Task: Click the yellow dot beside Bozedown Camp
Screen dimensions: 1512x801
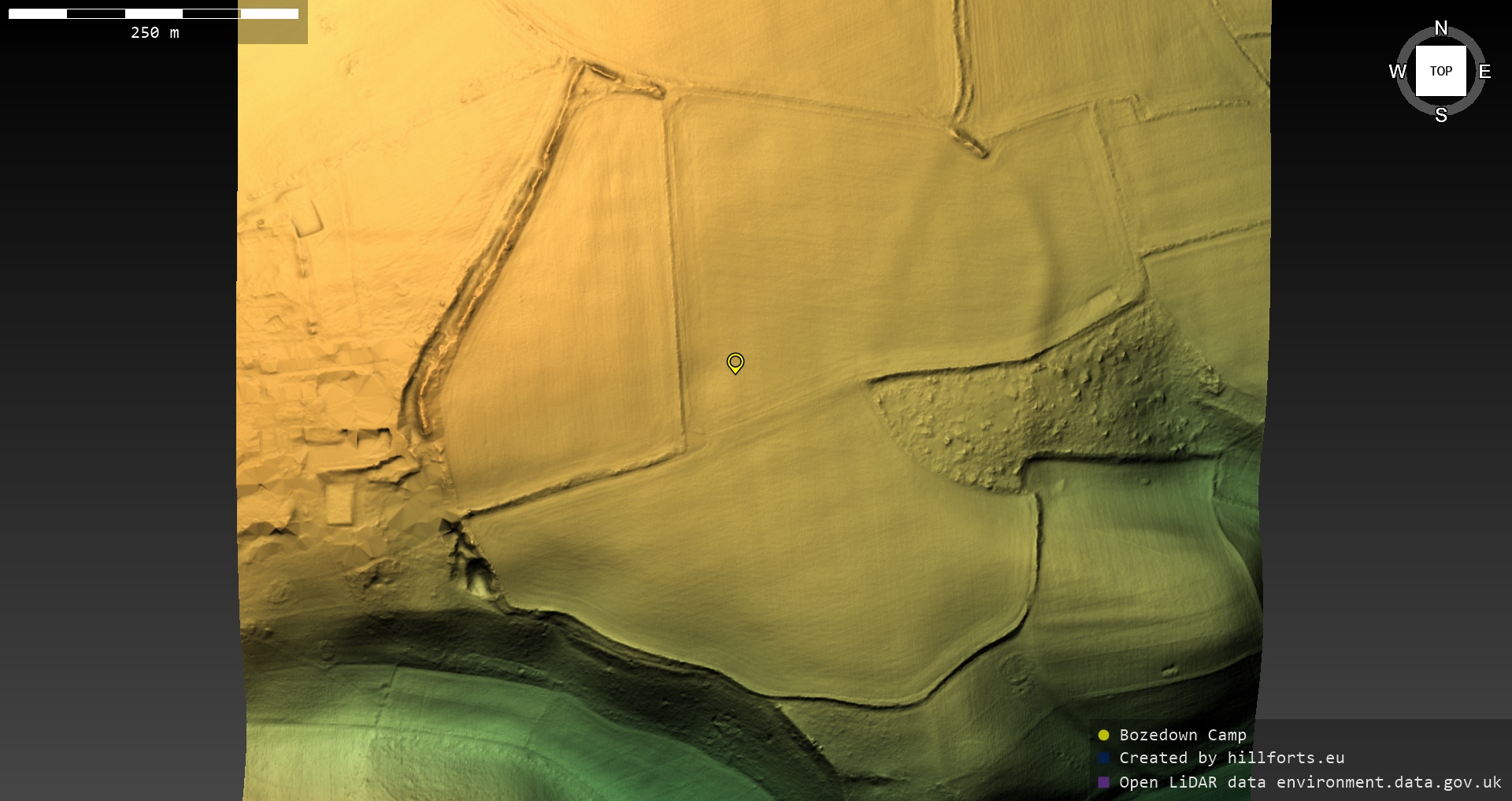Action: point(1103,735)
